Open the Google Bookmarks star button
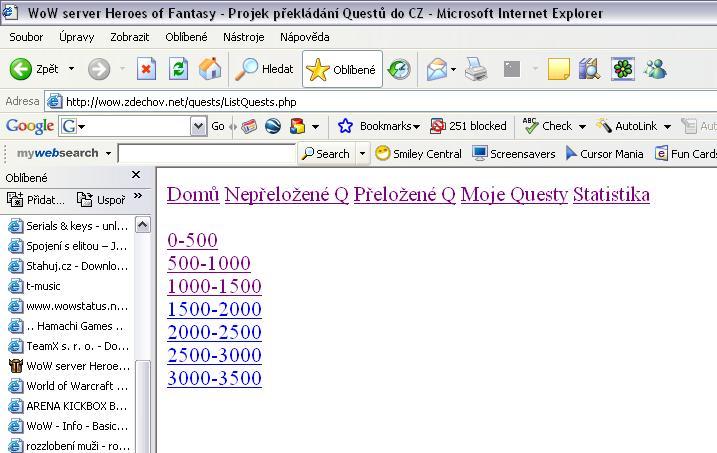Image resolution: width=717 pixels, height=453 pixels. [378, 126]
